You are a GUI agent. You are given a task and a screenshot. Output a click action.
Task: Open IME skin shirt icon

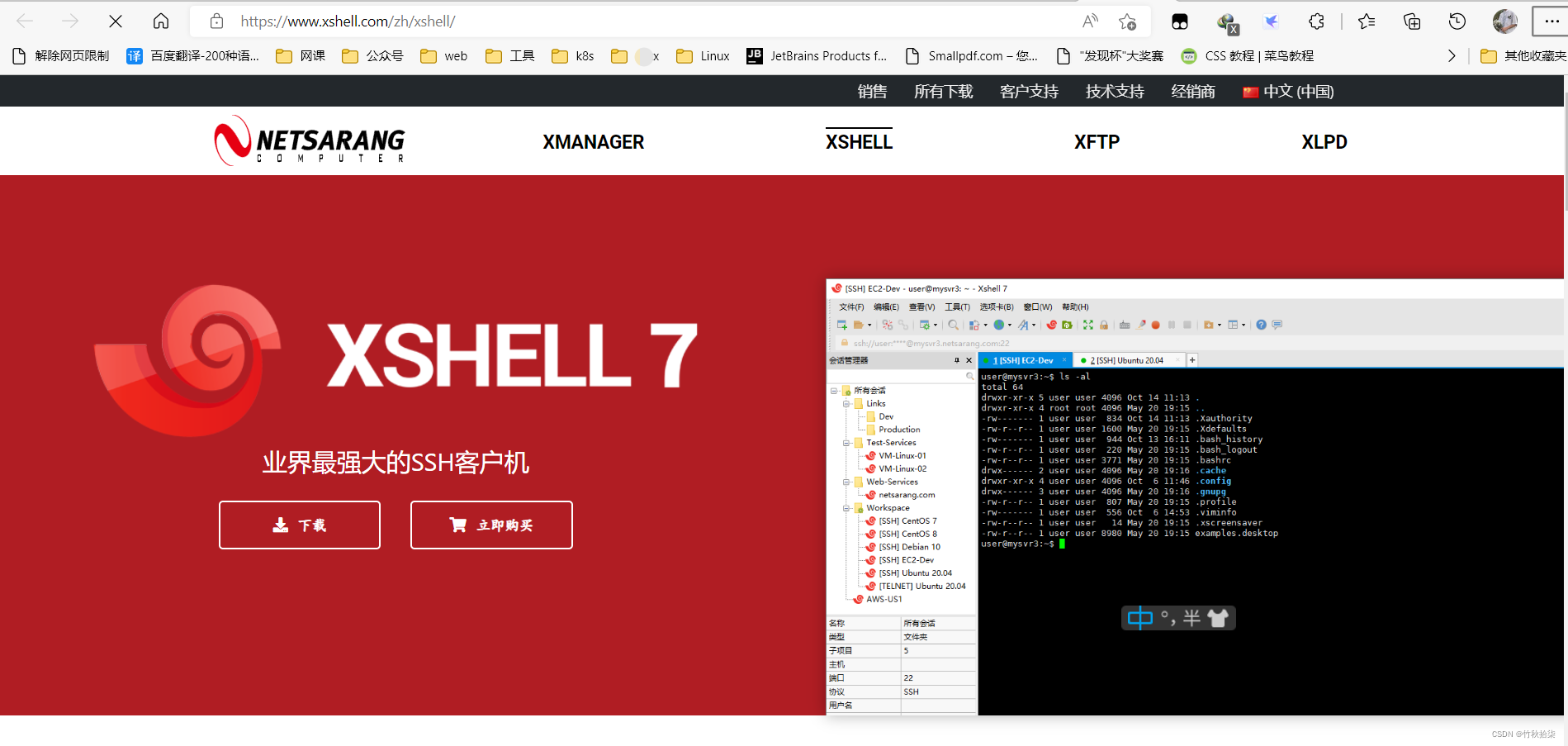coord(1218,618)
